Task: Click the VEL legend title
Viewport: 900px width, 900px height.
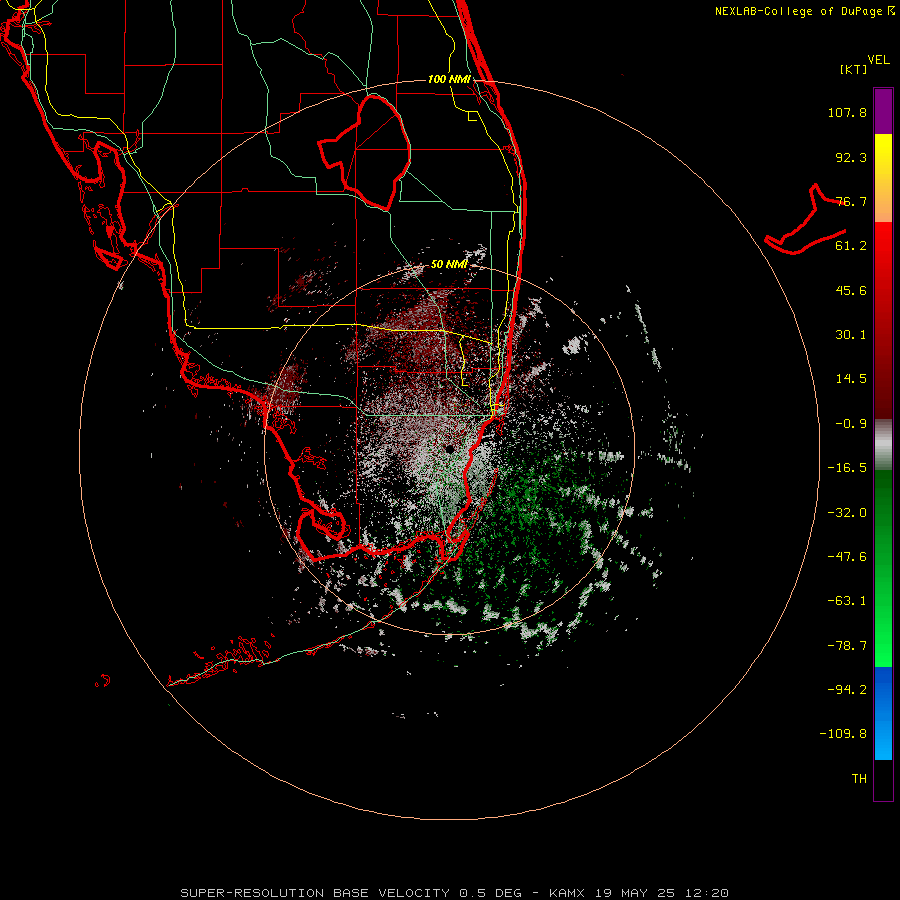Action: (878, 60)
